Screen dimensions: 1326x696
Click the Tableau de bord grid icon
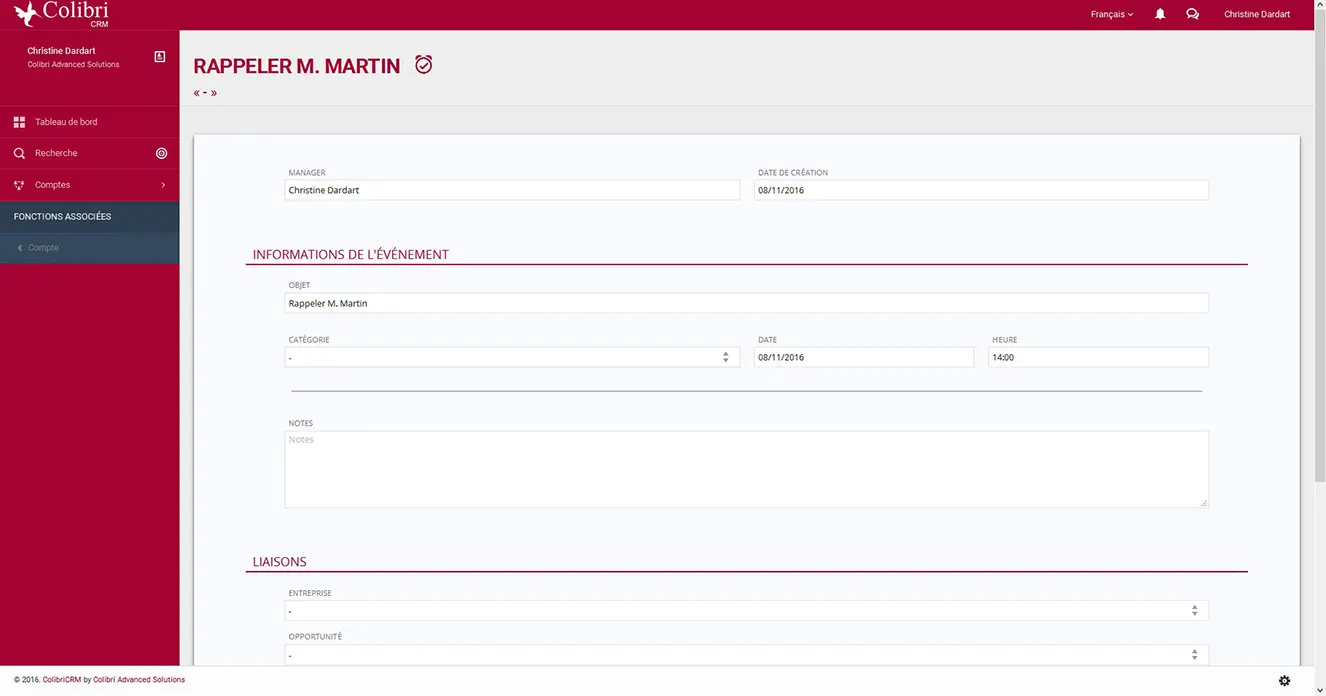[19, 122]
